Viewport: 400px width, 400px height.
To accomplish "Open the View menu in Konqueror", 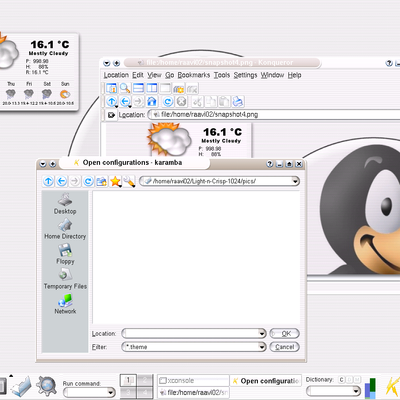I will [154, 75].
